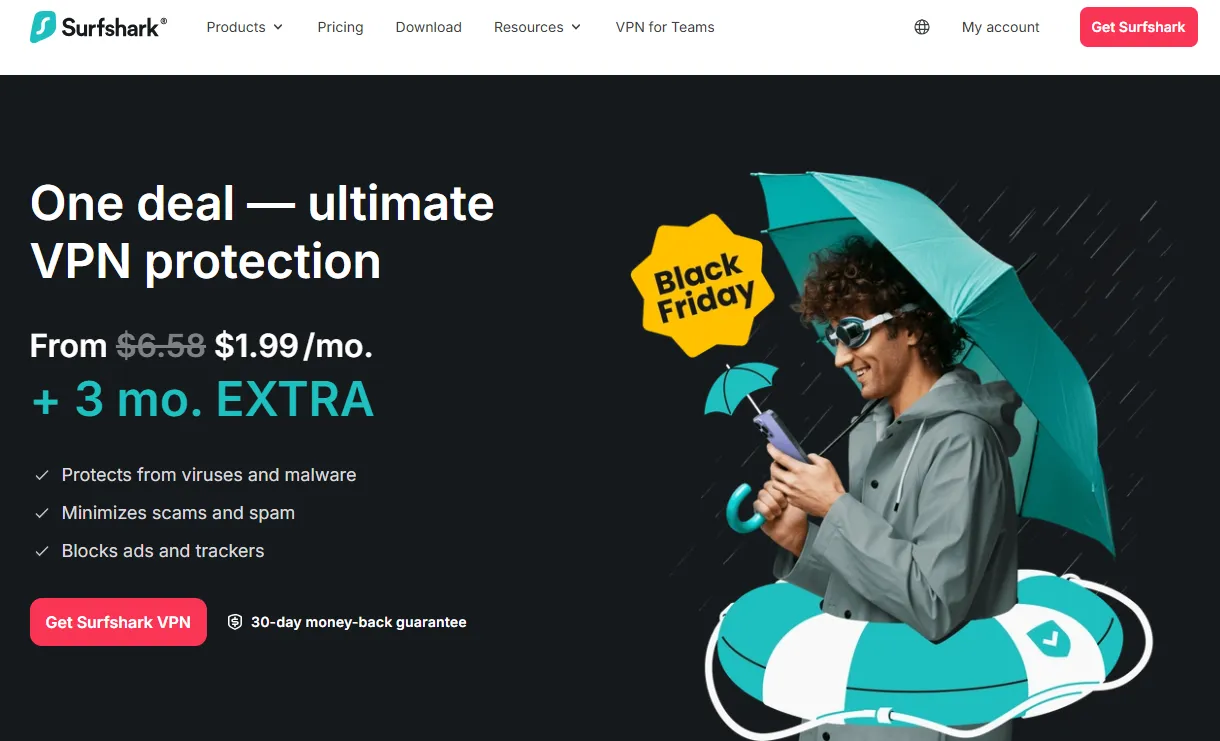Click the shield checkmark on the lifebuoy

1048,637
